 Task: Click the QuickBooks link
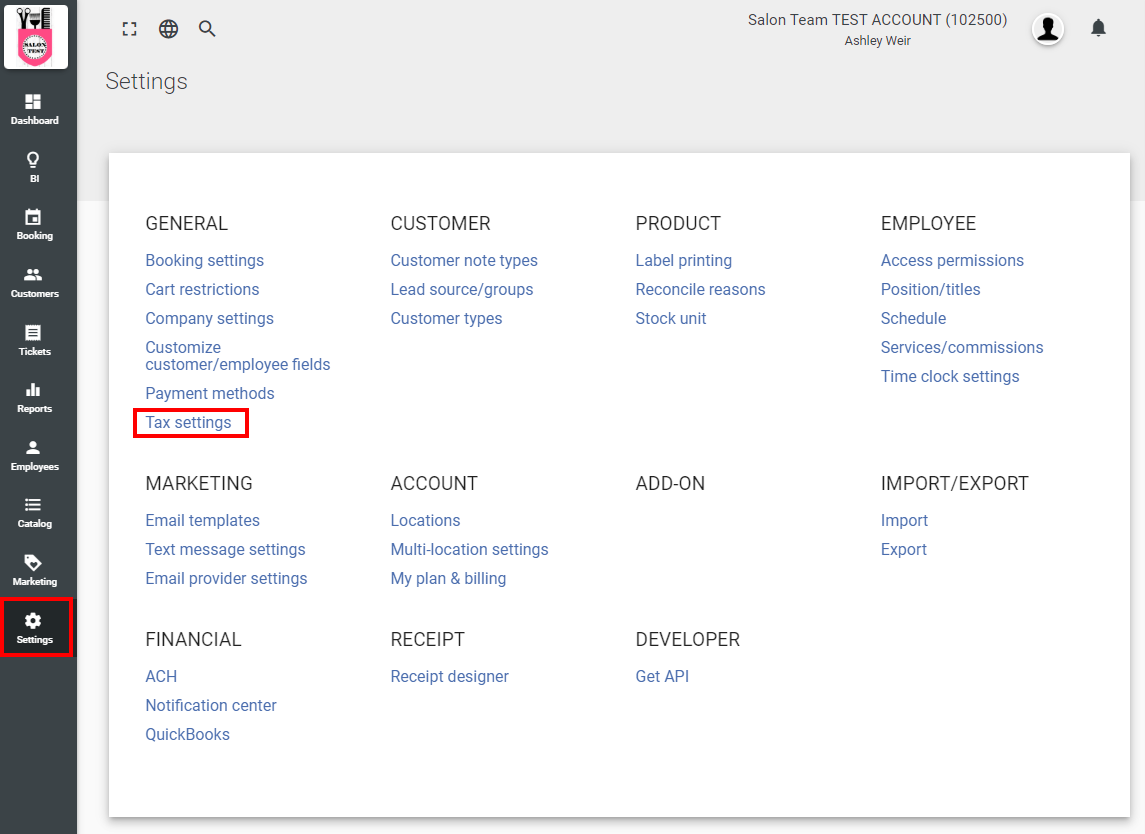point(187,735)
